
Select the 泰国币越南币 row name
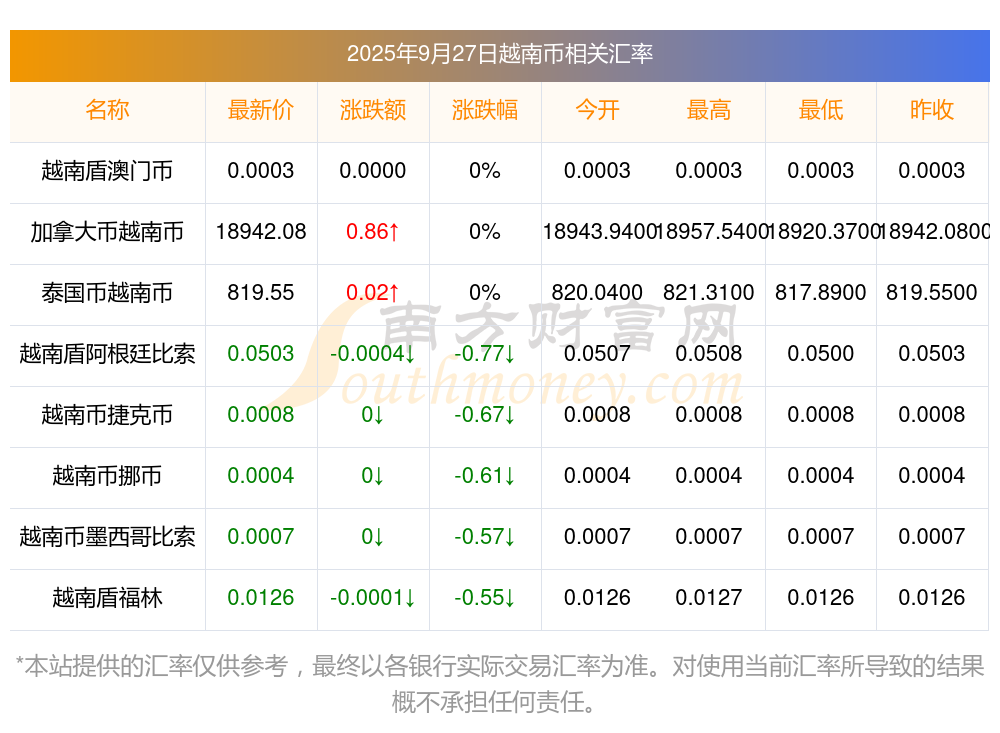tap(107, 293)
